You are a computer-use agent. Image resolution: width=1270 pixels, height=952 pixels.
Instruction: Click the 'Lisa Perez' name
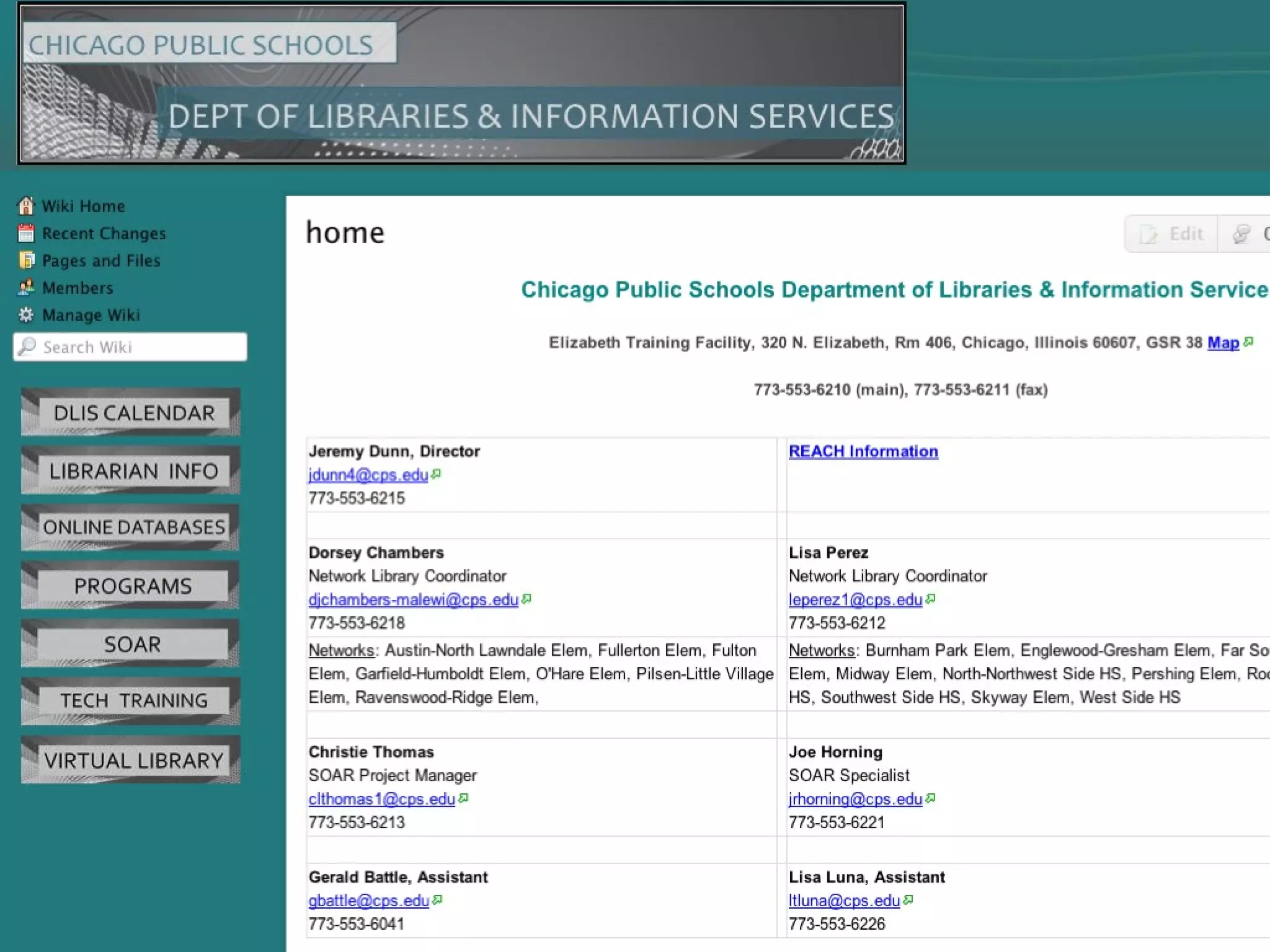click(x=828, y=552)
